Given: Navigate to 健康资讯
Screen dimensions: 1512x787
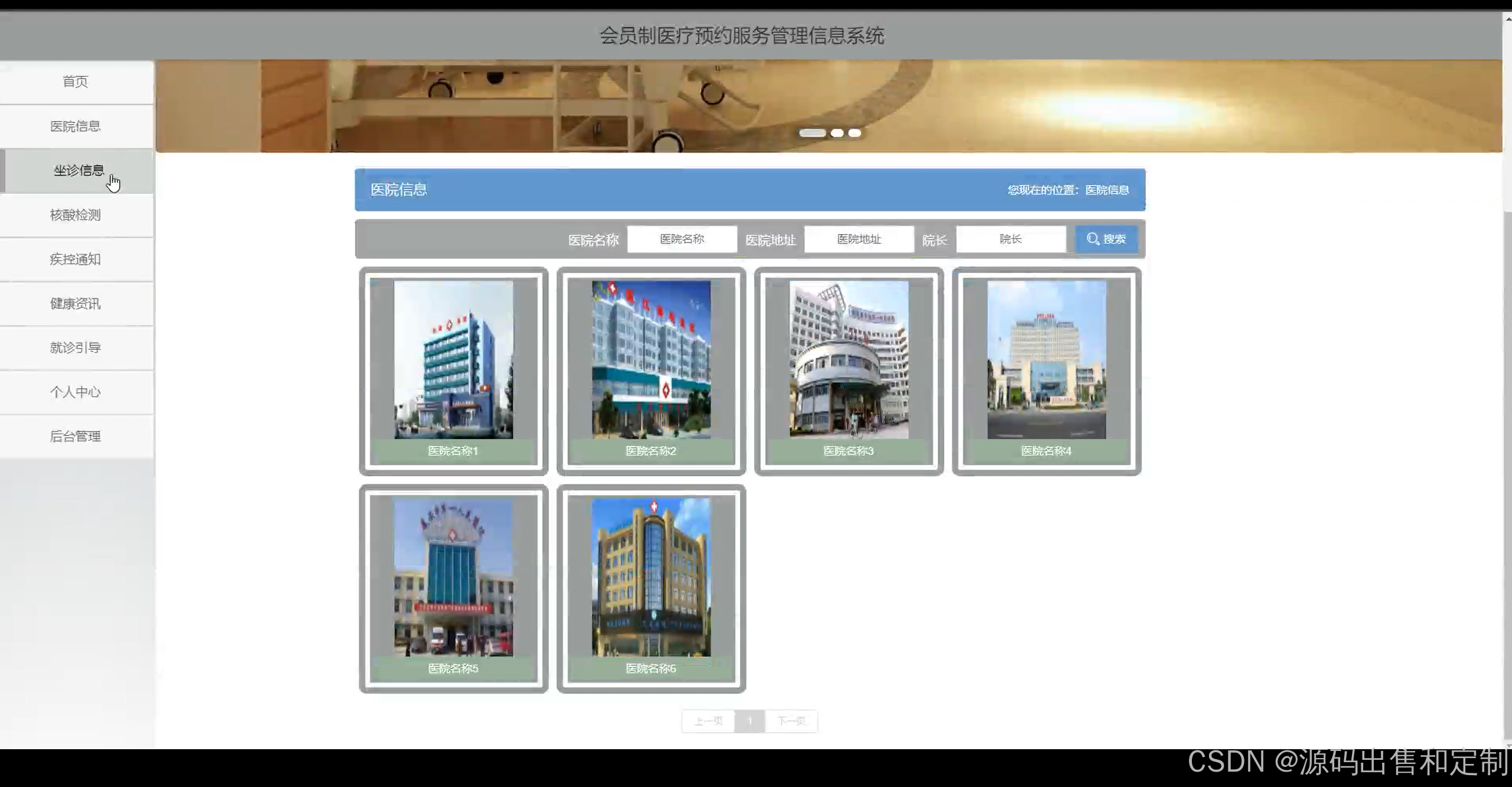Looking at the screenshot, I should tap(76, 304).
